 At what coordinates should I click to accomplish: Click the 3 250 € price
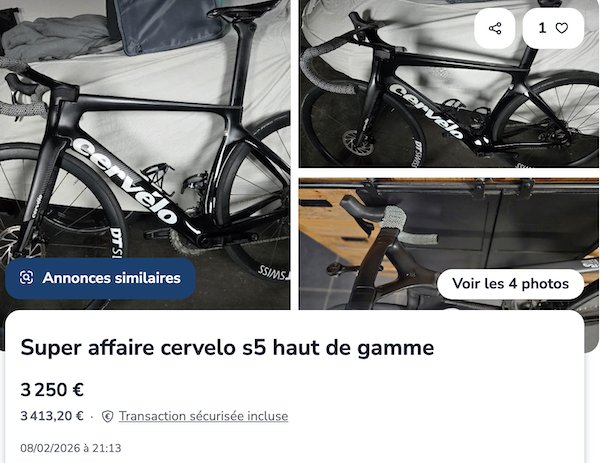(x=52, y=390)
